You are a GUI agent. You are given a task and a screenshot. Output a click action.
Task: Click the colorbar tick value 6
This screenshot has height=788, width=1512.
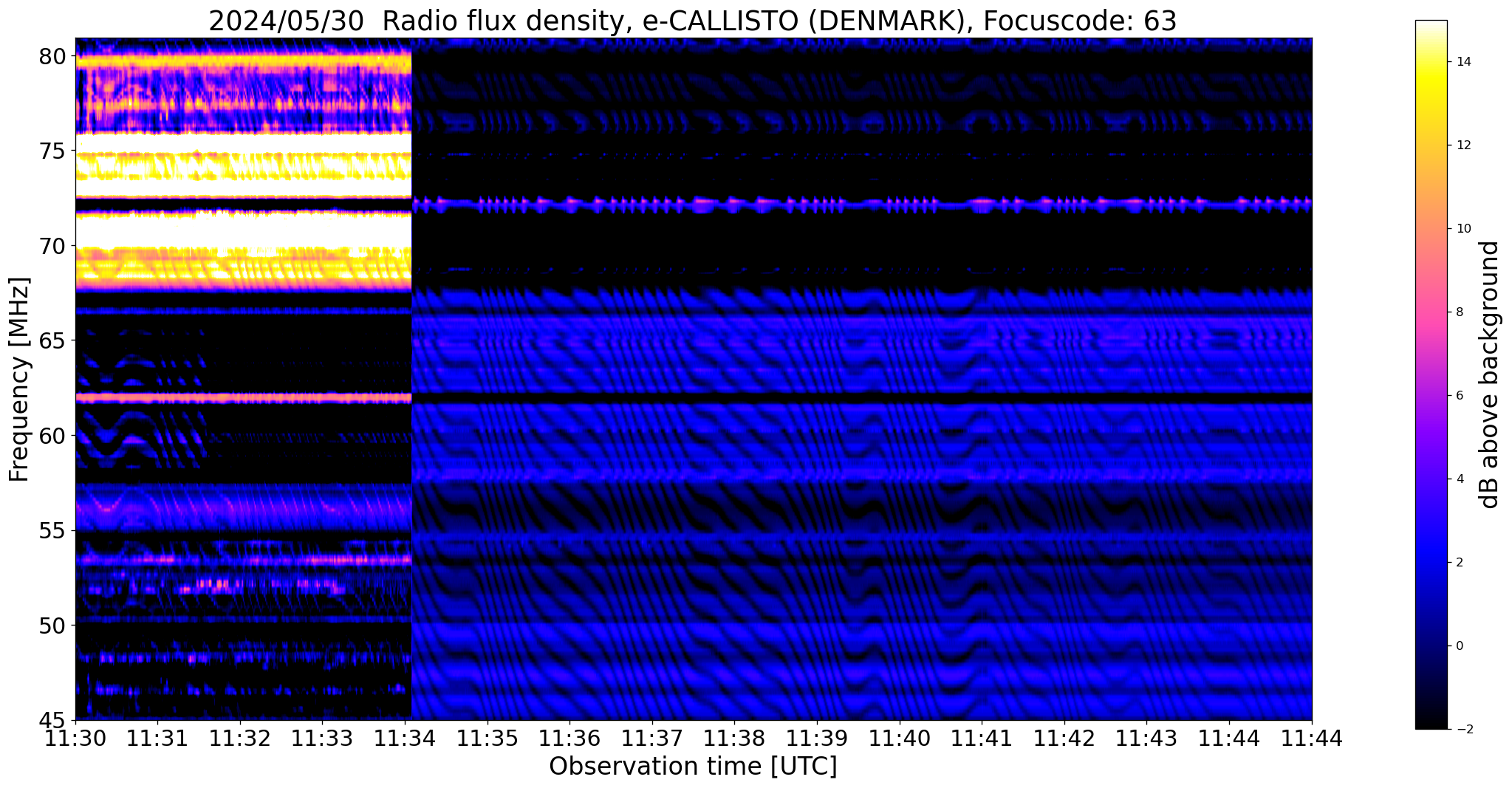[1458, 396]
